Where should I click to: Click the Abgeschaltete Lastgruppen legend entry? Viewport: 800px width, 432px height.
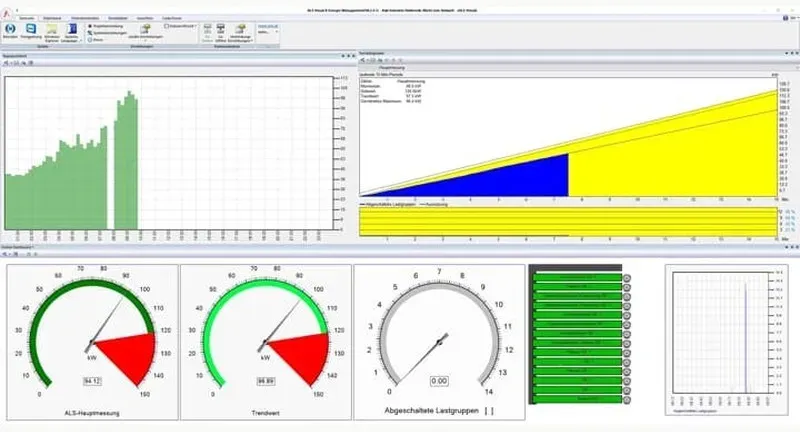(388, 204)
